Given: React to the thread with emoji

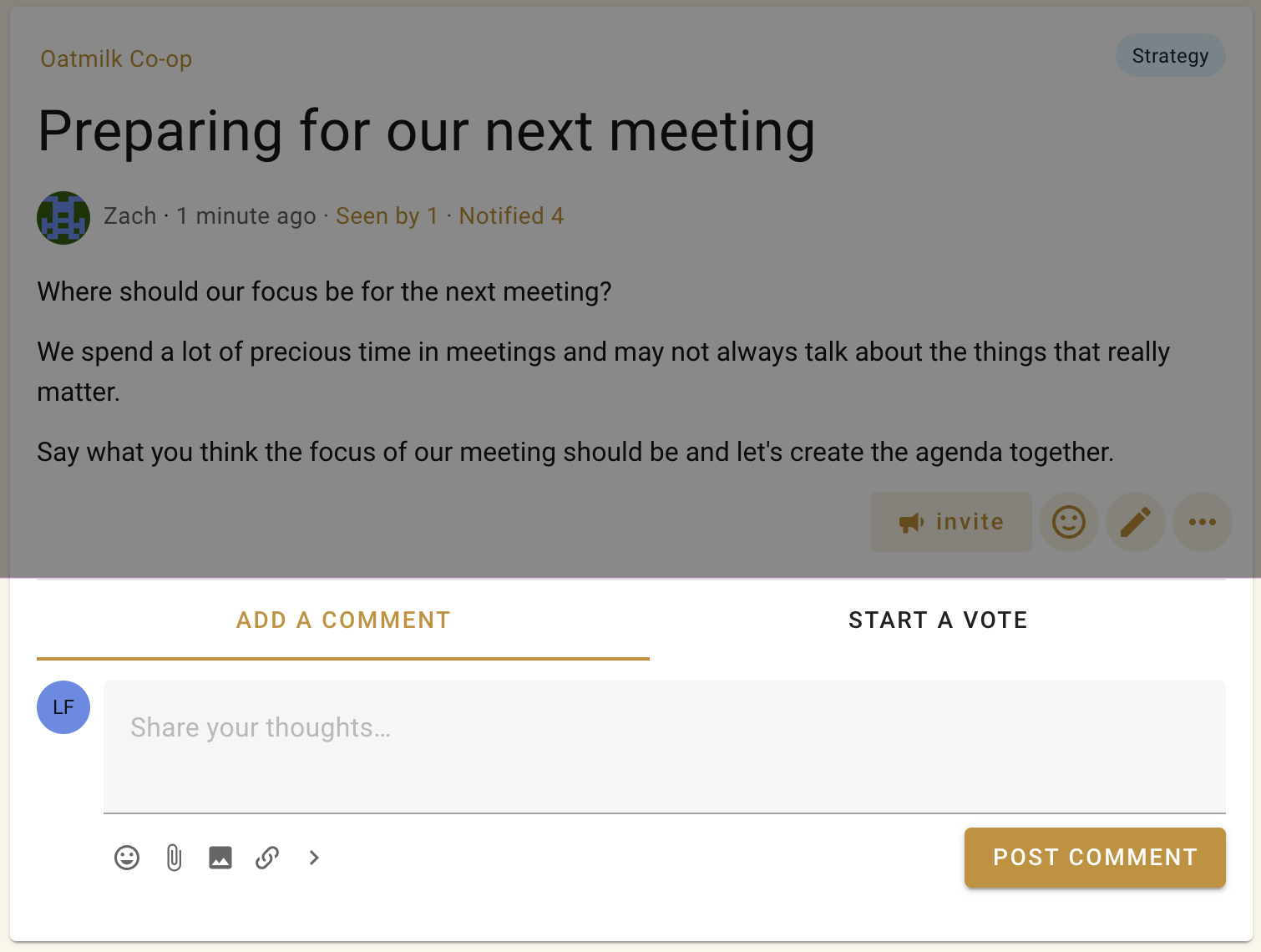Looking at the screenshot, I should tap(1068, 522).
